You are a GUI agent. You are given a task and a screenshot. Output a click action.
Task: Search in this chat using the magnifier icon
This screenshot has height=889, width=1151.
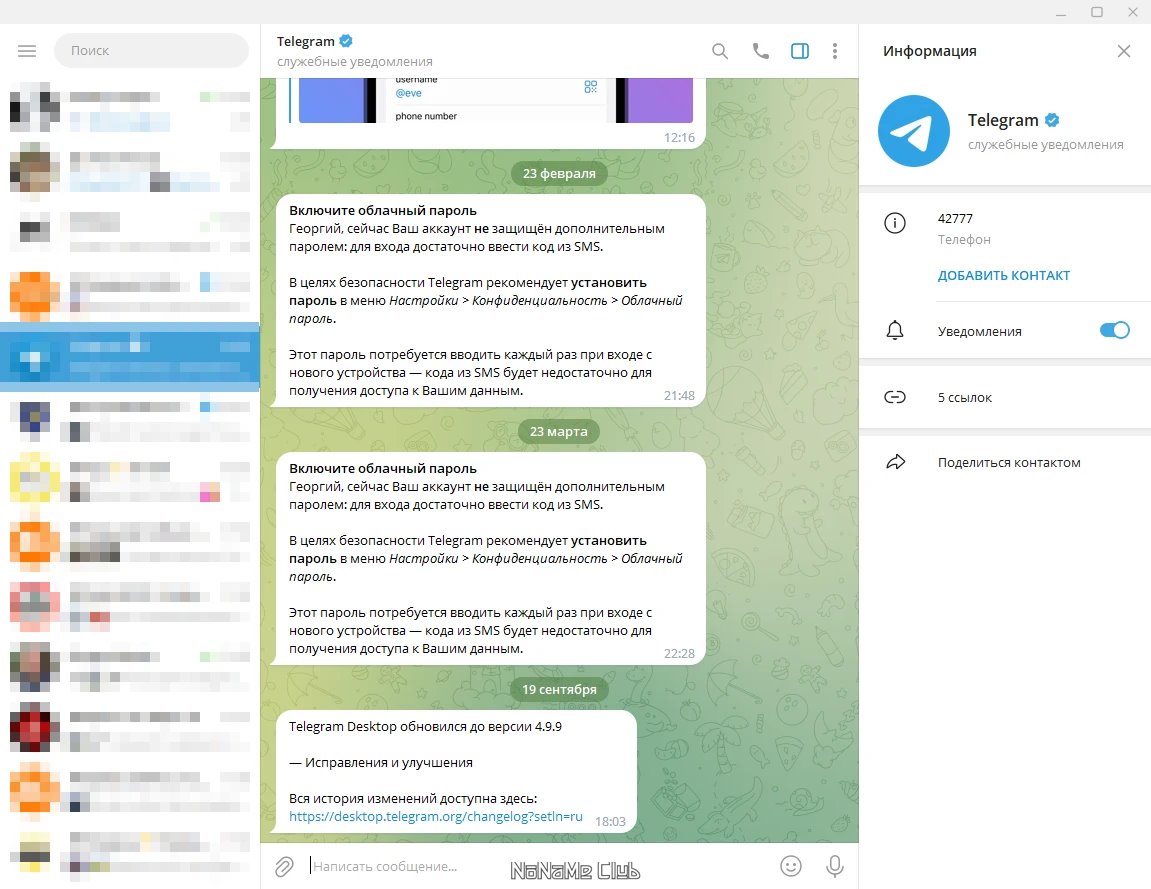pos(720,51)
